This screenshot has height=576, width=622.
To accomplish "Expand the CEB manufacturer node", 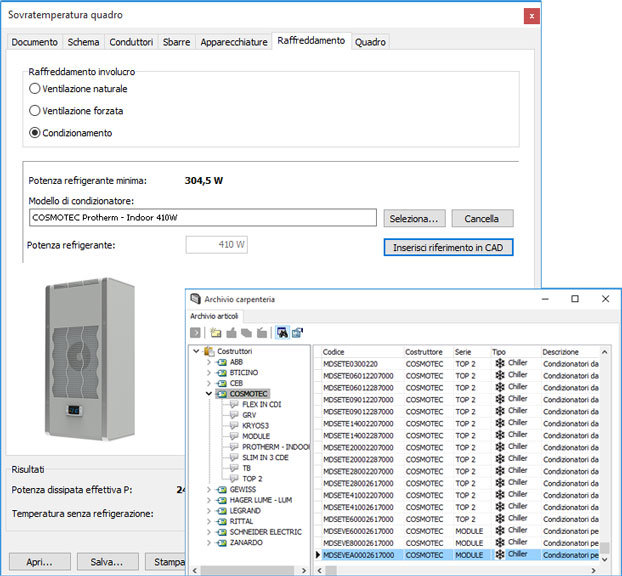I will [209, 383].
